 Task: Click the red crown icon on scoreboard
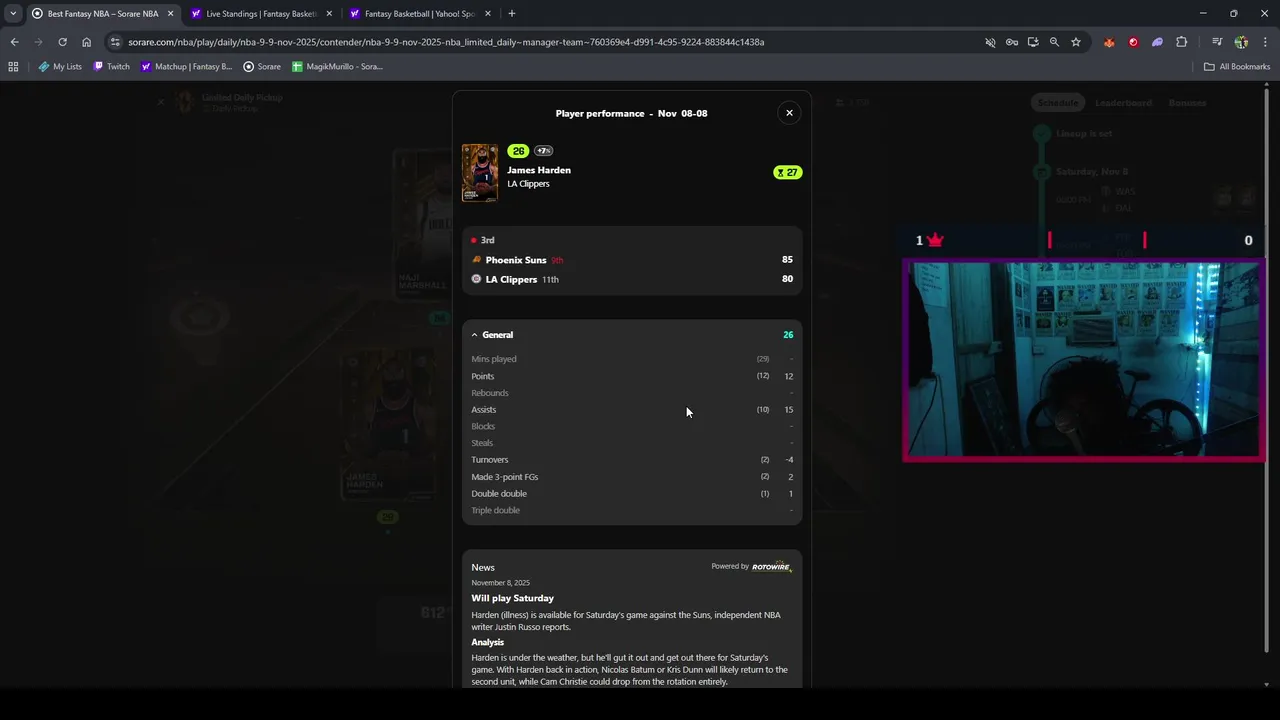coord(935,240)
